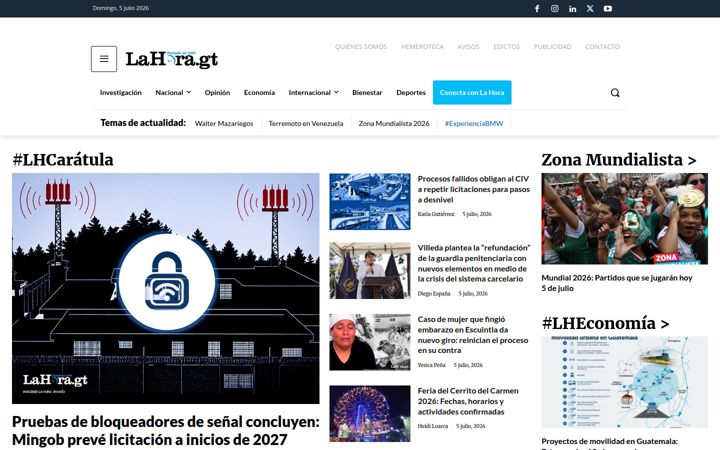Open the hamburger menu button
Viewport: 720px width, 450px height.
(104, 59)
